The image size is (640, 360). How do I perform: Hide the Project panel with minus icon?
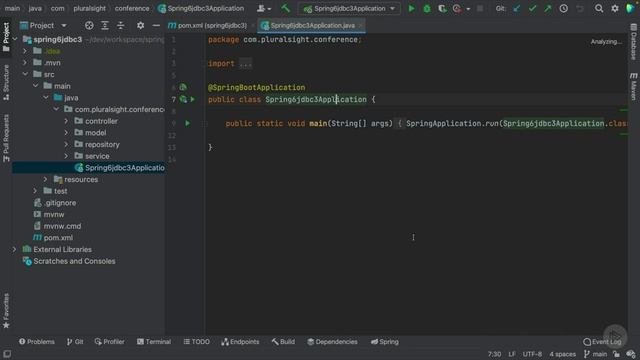pos(156,25)
